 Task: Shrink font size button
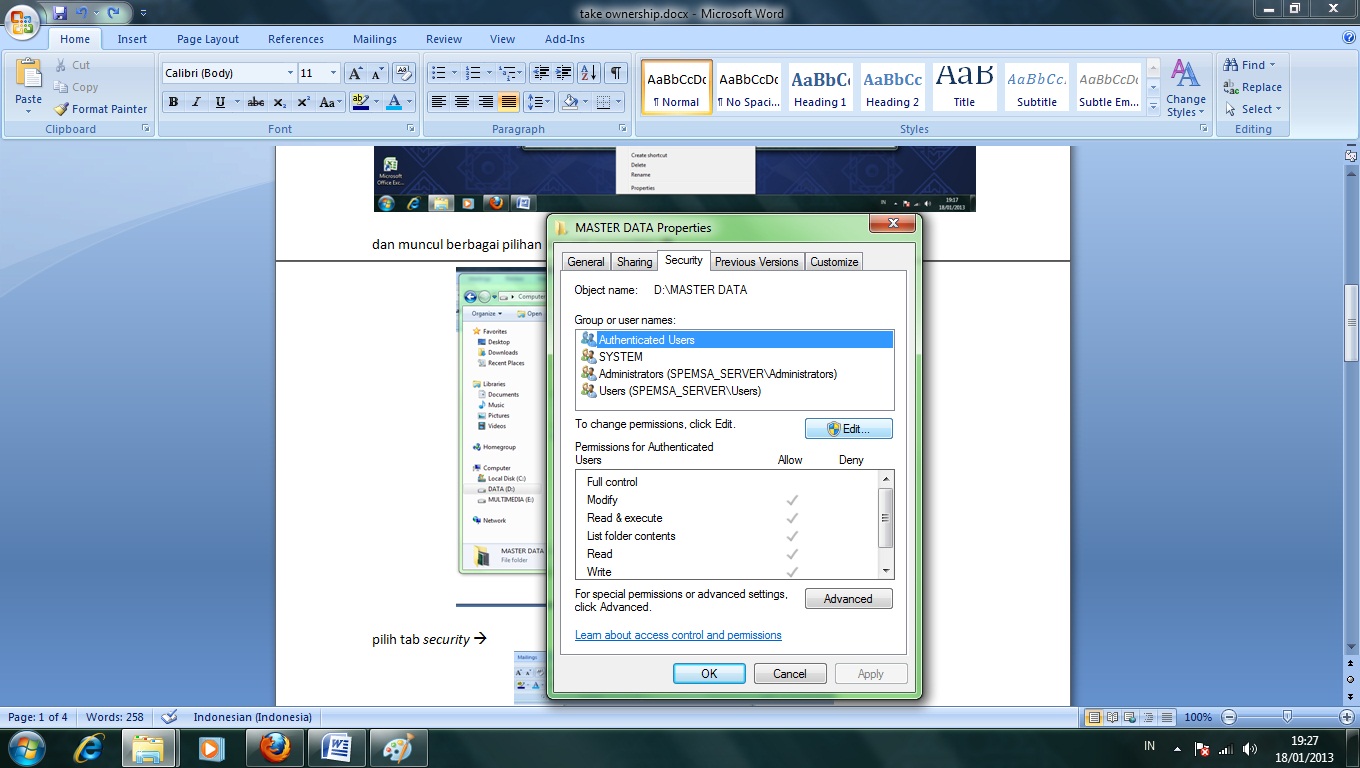(x=378, y=73)
